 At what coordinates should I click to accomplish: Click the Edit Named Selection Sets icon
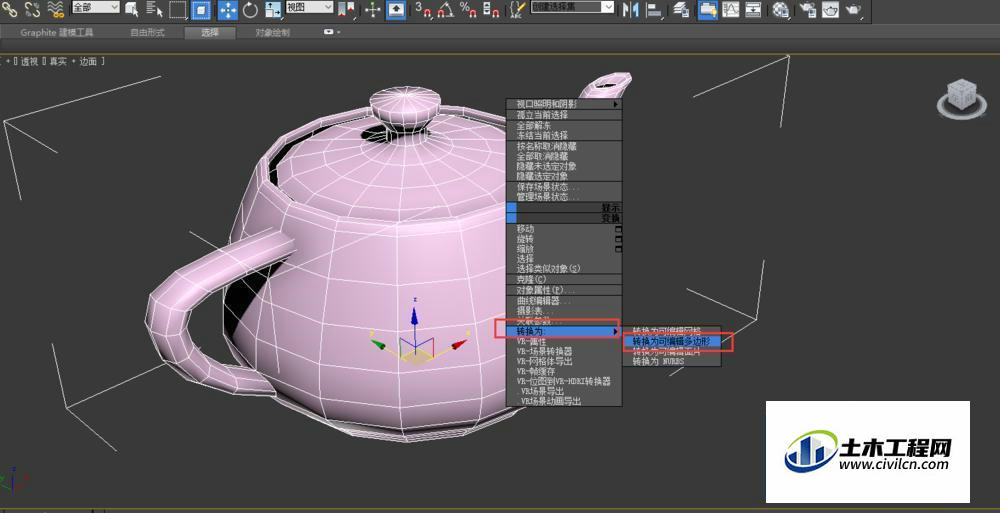pyautogui.click(x=518, y=9)
